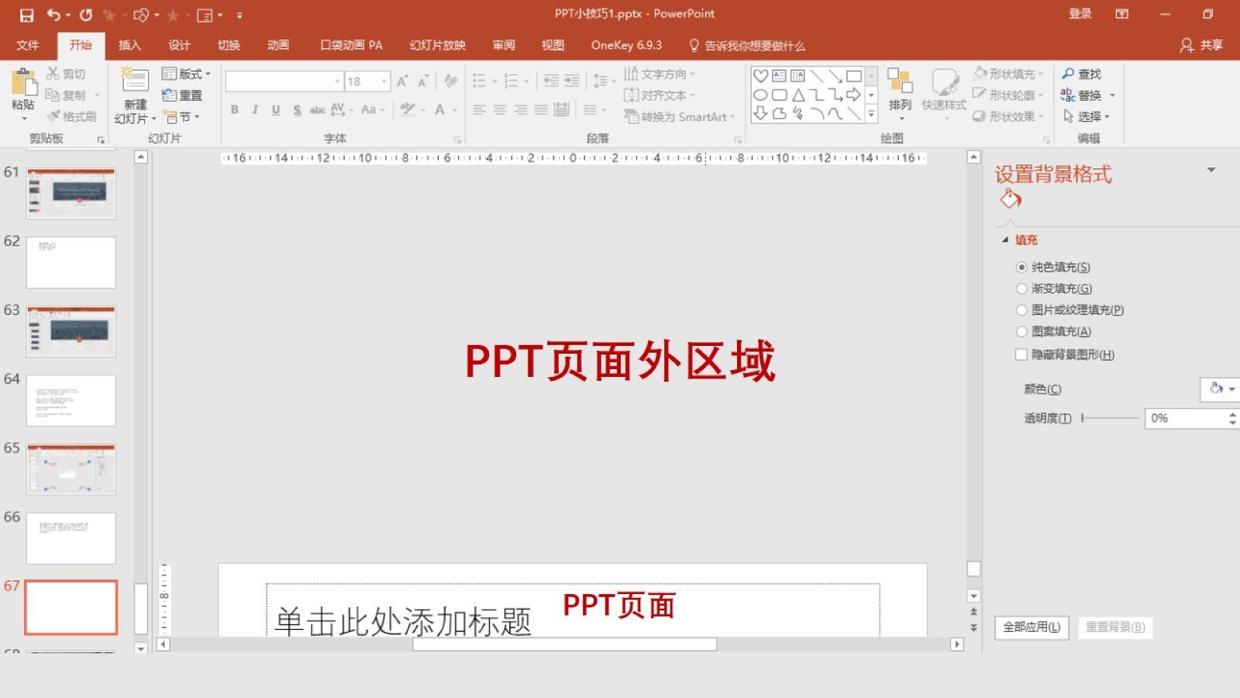This screenshot has width=1240, height=698.
Task: Click the Save icon in title bar
Action: pyautogui.click(x=26, y=15)
